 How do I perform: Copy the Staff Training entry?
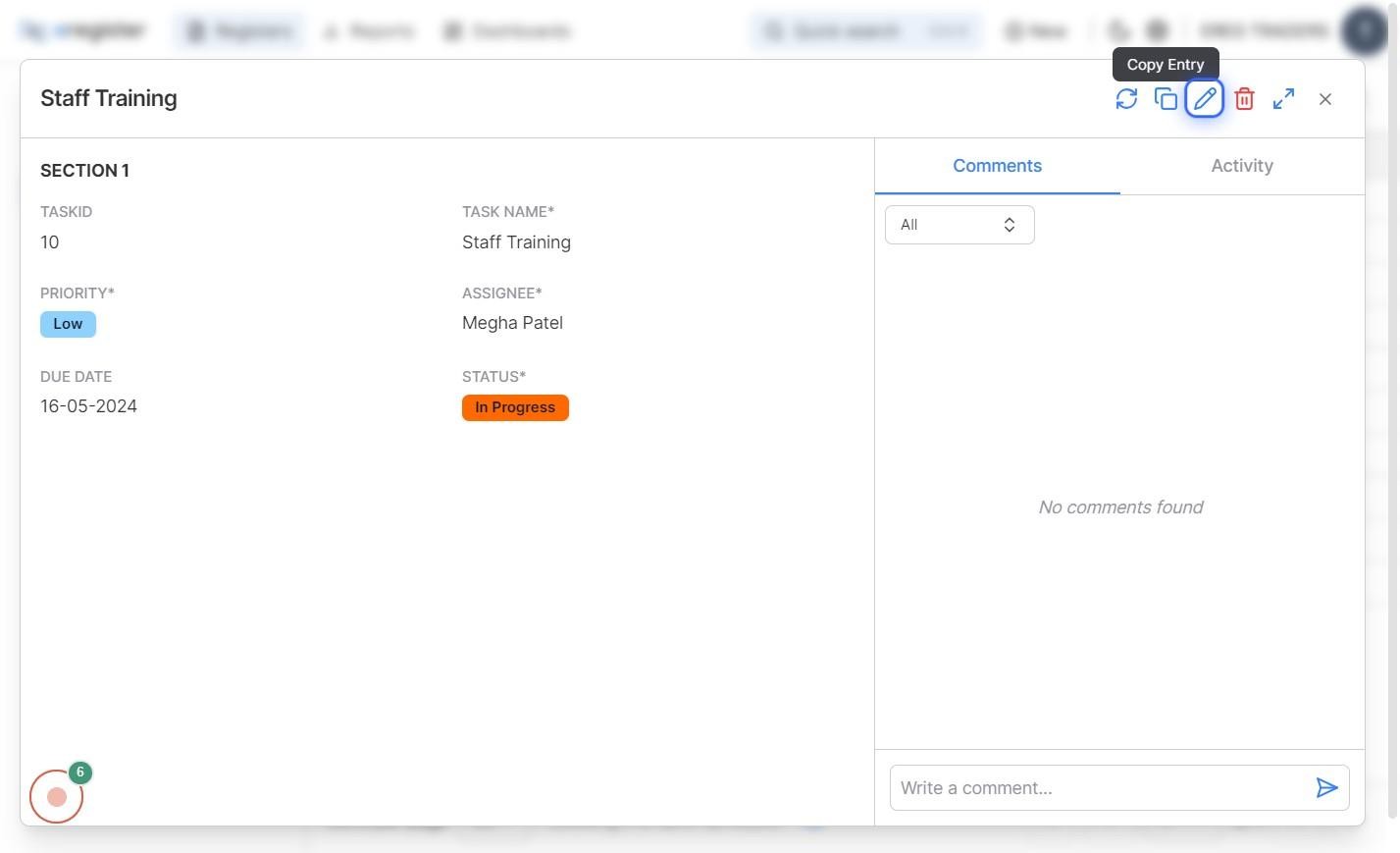pos(1166,98)
